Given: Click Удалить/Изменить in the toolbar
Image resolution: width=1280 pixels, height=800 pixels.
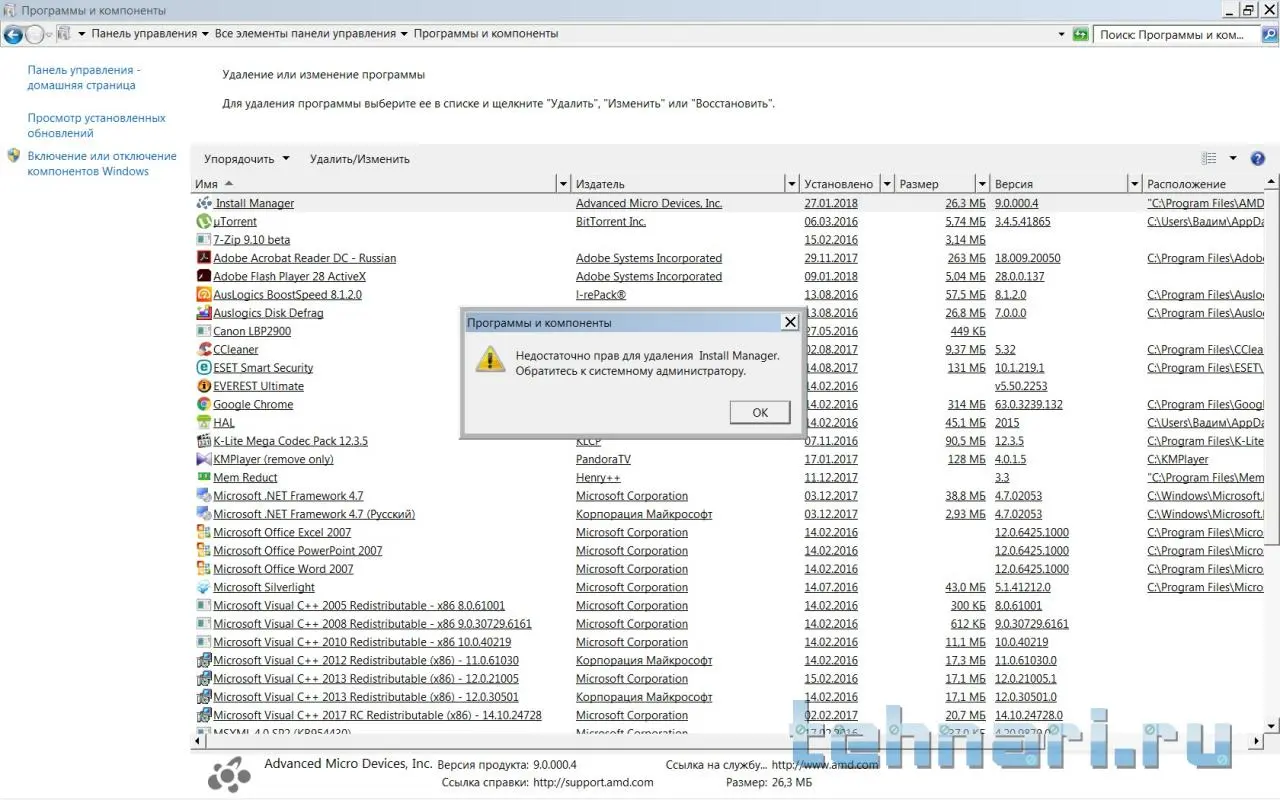Looking at the screenshot, I should [x=360, y=159].
